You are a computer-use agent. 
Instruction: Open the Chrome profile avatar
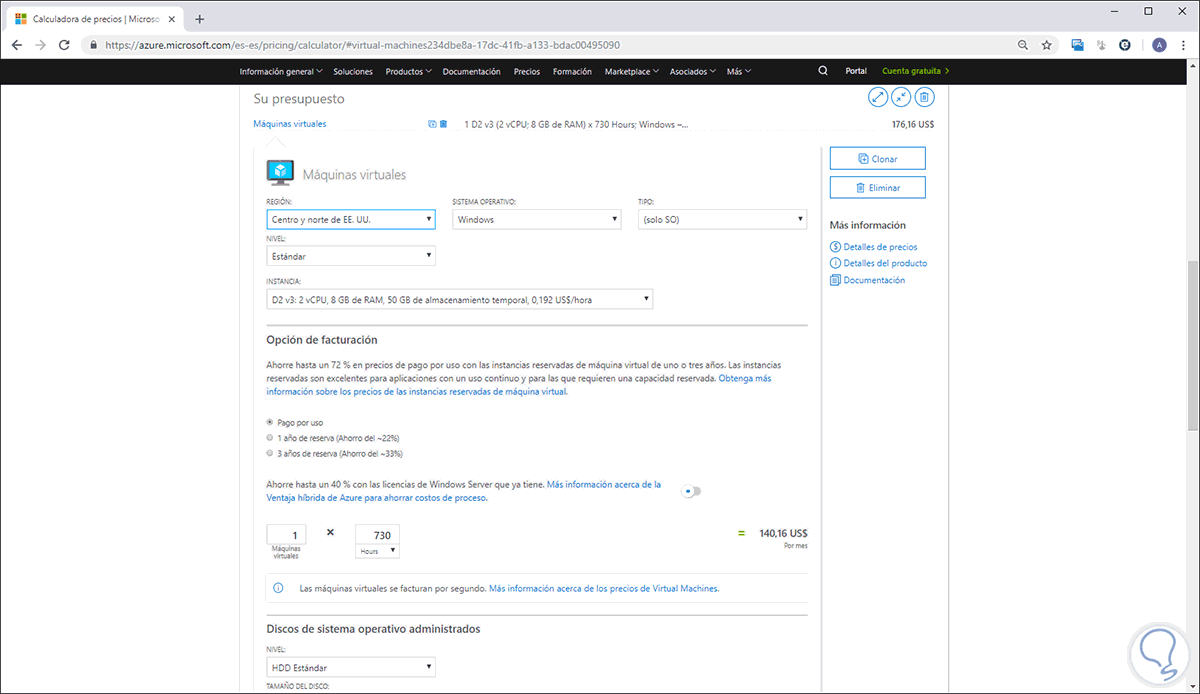click(1159, 45)
